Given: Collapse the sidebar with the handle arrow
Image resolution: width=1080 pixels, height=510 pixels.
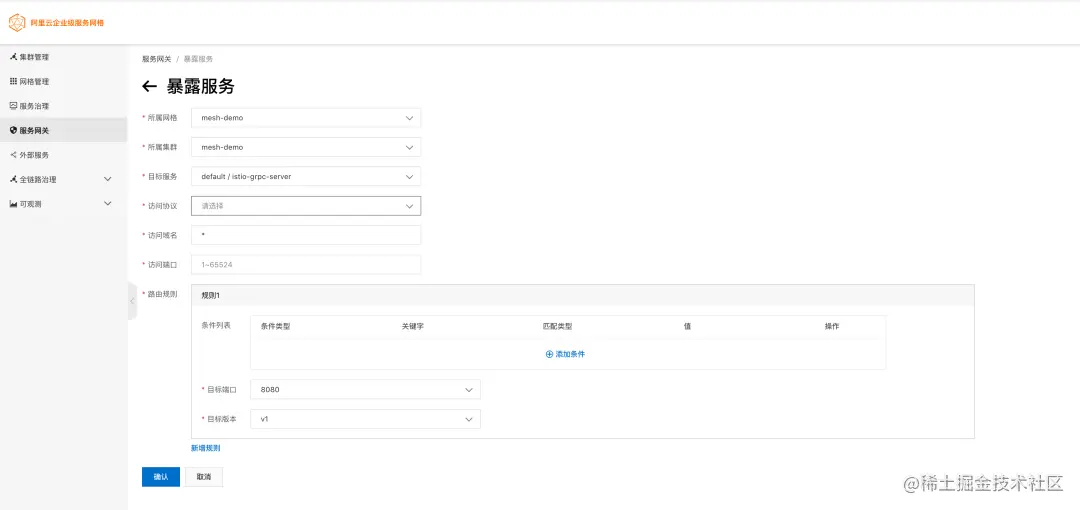Looking at the screenshot, I should click(x=132, y=300).
